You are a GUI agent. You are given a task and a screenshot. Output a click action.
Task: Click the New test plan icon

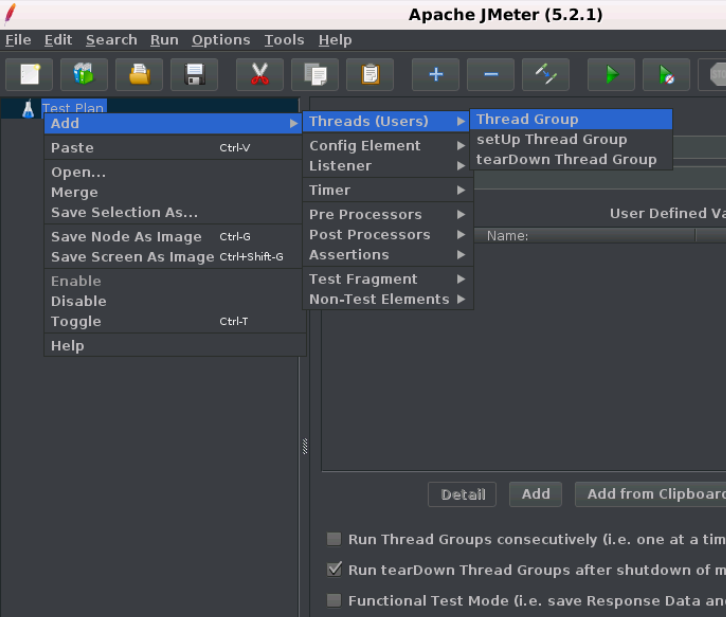click(x=29, y=74)
